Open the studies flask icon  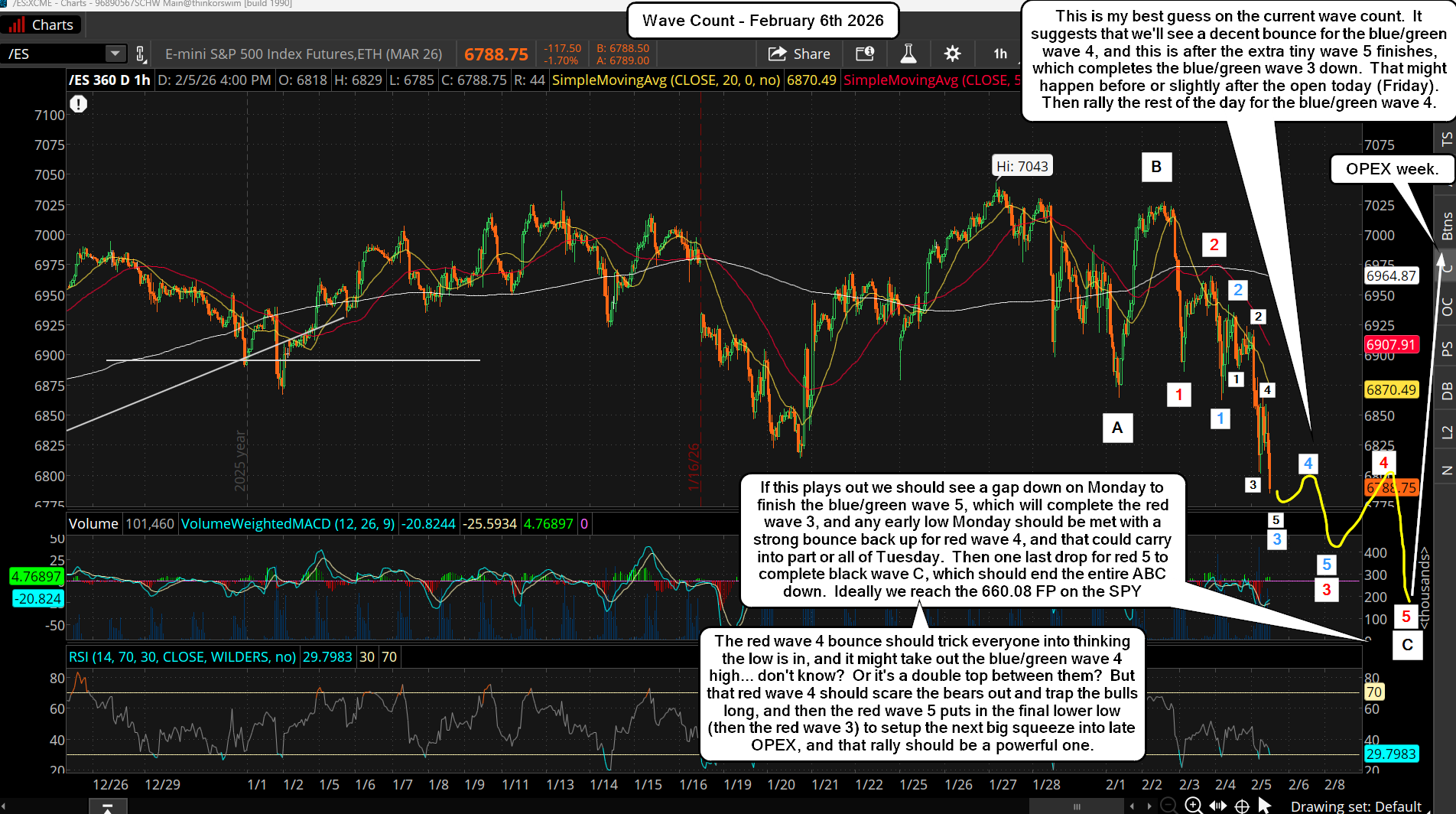pyautogui.click(x=908, y=54)
